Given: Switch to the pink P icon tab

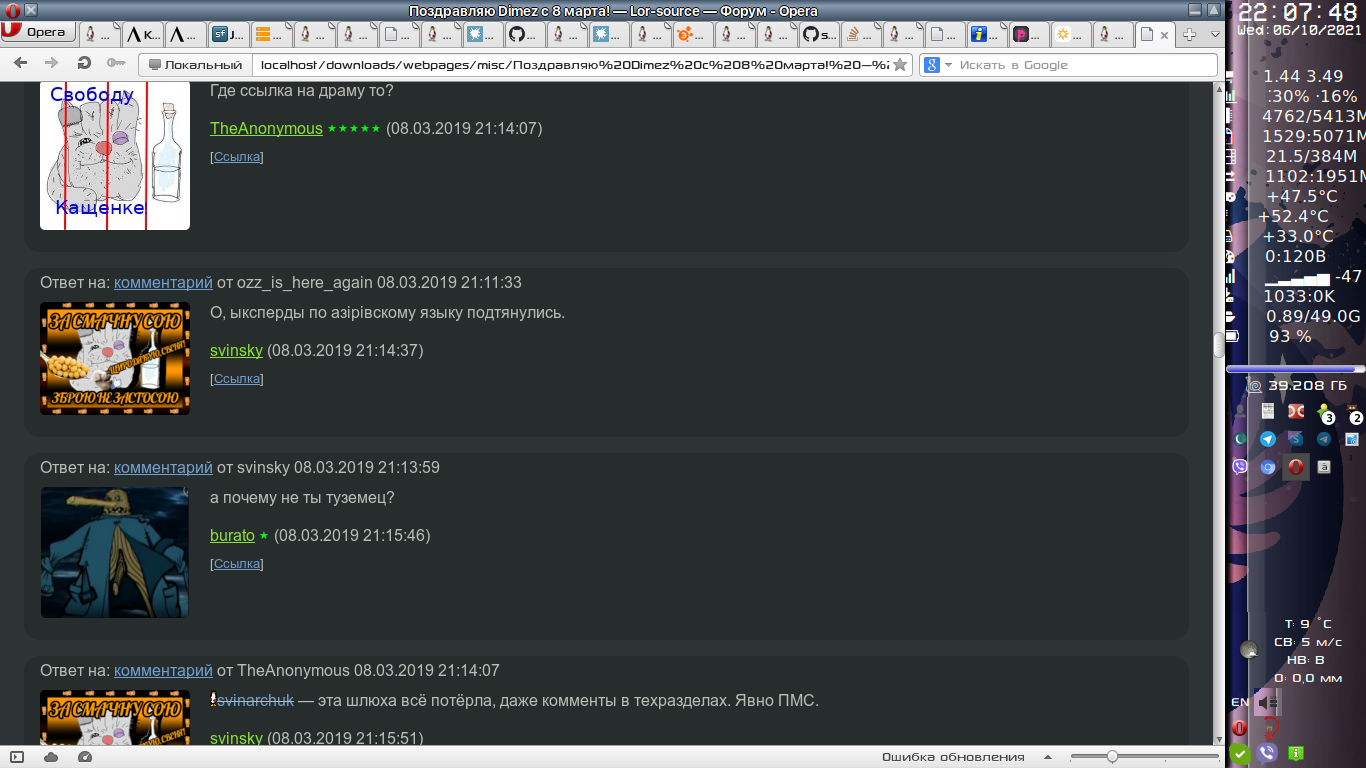Looking at the screenshot, I should click(1027, 34).
